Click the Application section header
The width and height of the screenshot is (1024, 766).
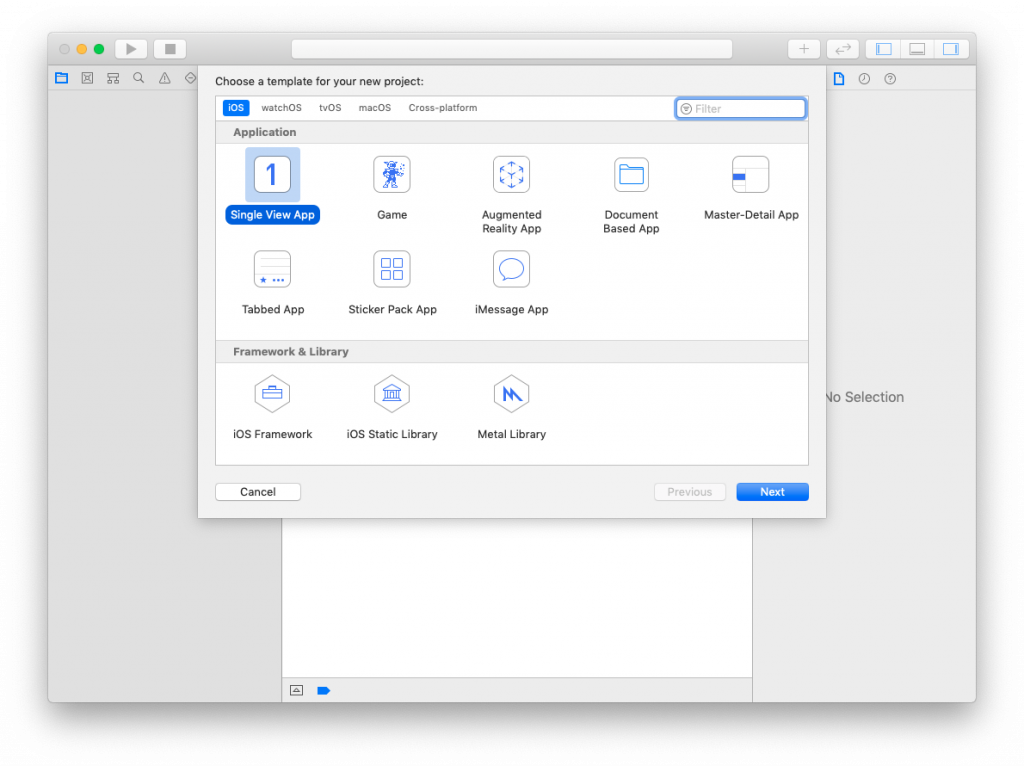point(512,132)
